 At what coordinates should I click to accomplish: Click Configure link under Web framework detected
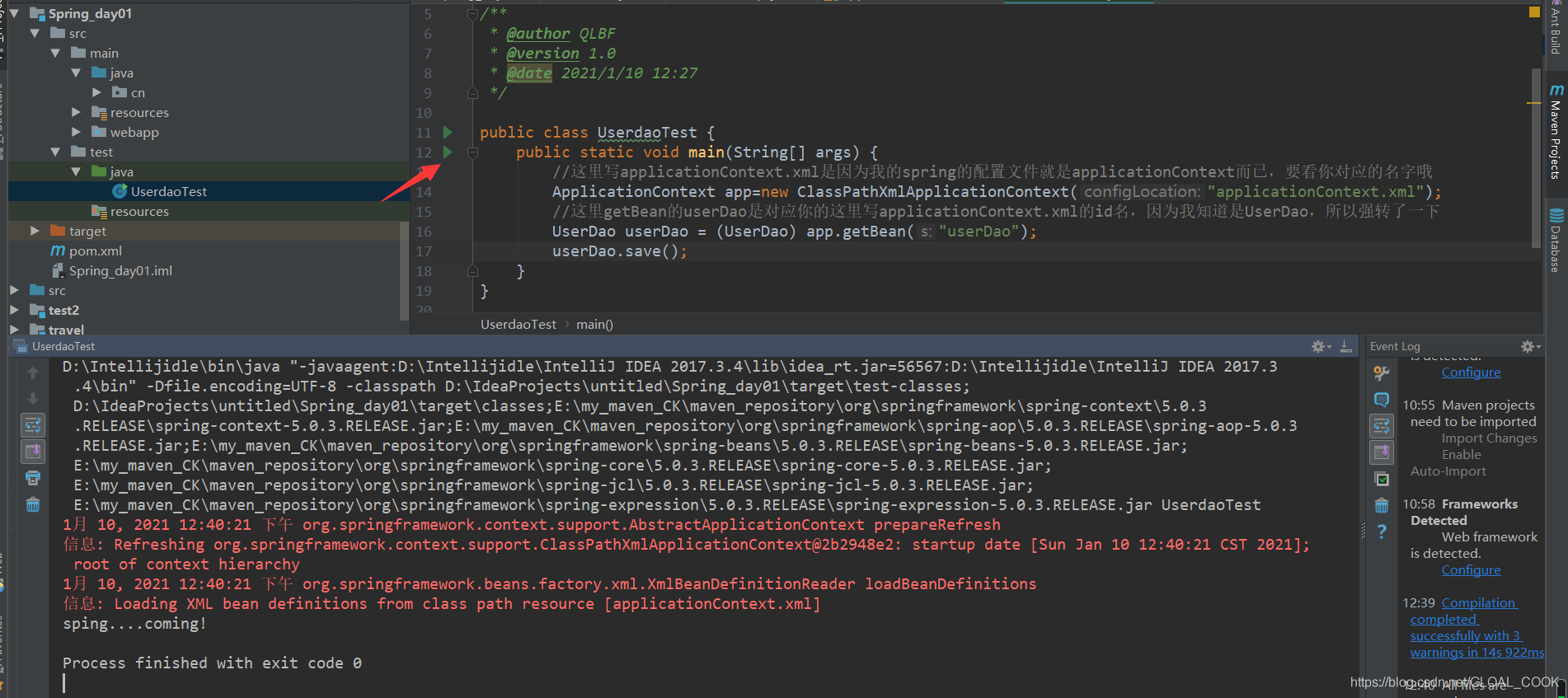pos(1471,569)
